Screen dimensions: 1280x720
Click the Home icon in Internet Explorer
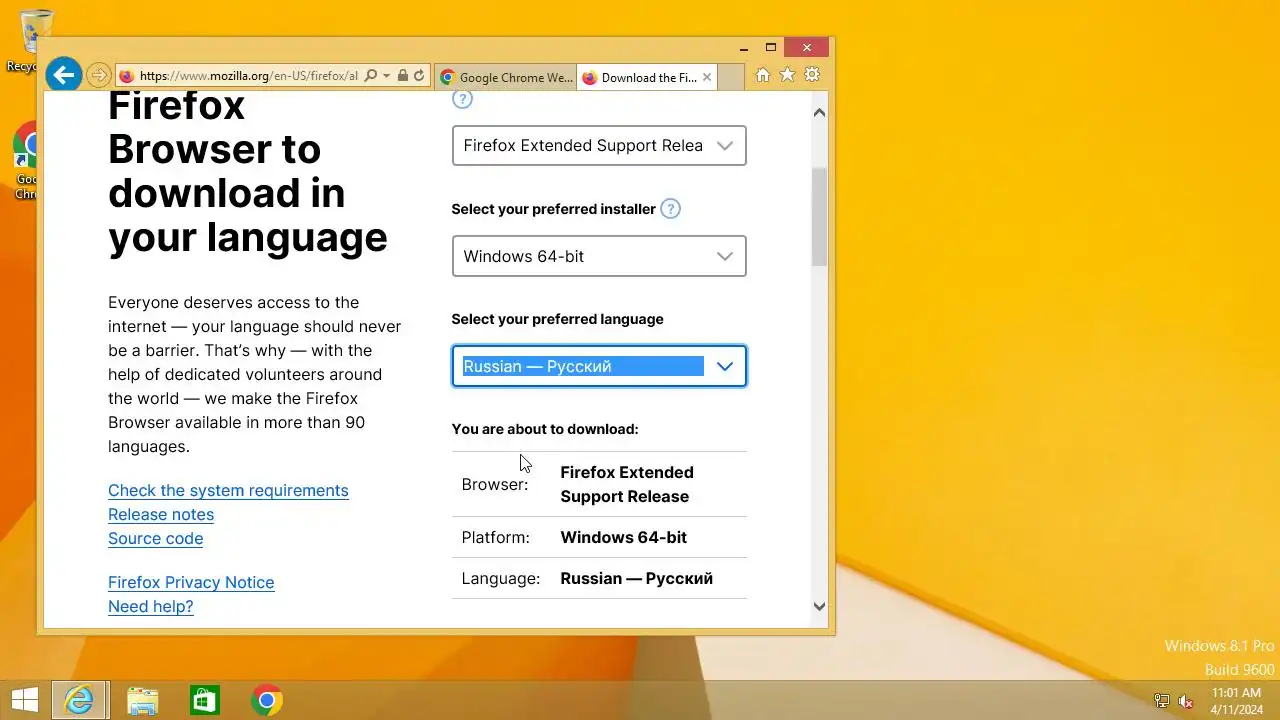point(762,75)
